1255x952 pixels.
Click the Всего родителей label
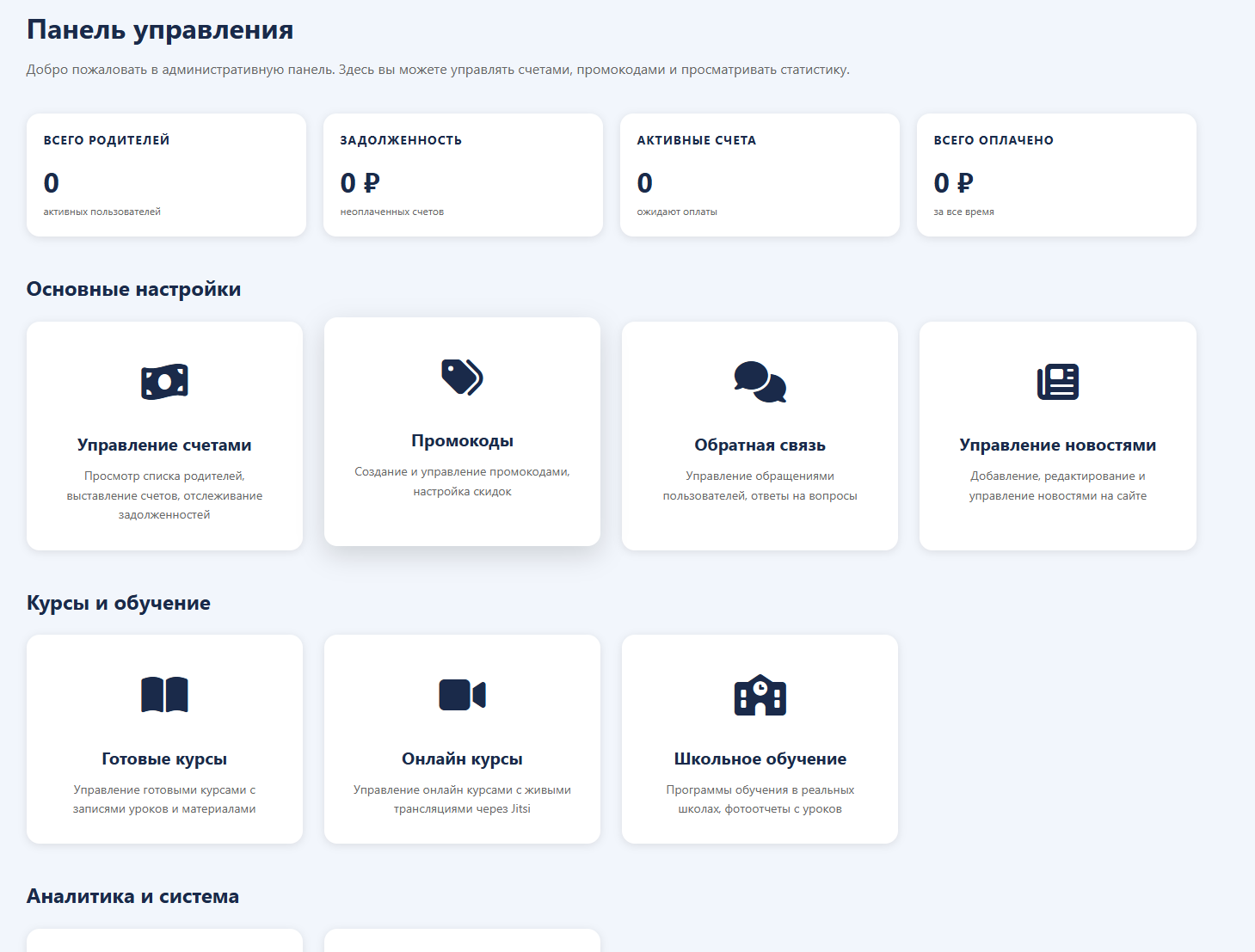tap(107, 140)
